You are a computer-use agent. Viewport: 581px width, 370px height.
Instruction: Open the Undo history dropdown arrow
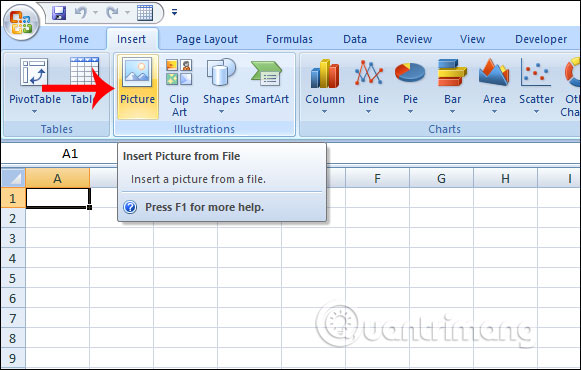point(95,13)
